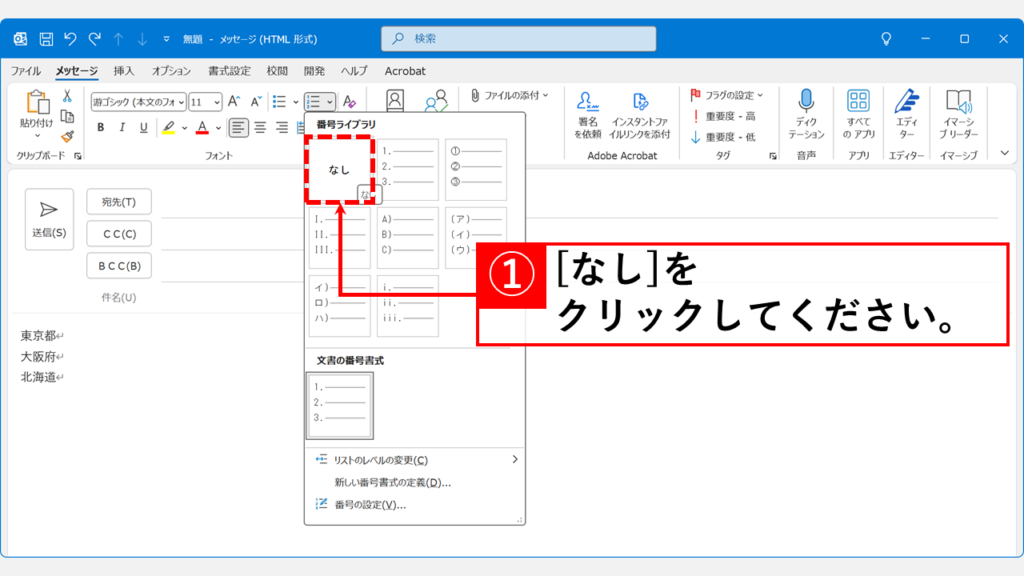
Task: Go to next item arrow
Action: click(142, 39)
